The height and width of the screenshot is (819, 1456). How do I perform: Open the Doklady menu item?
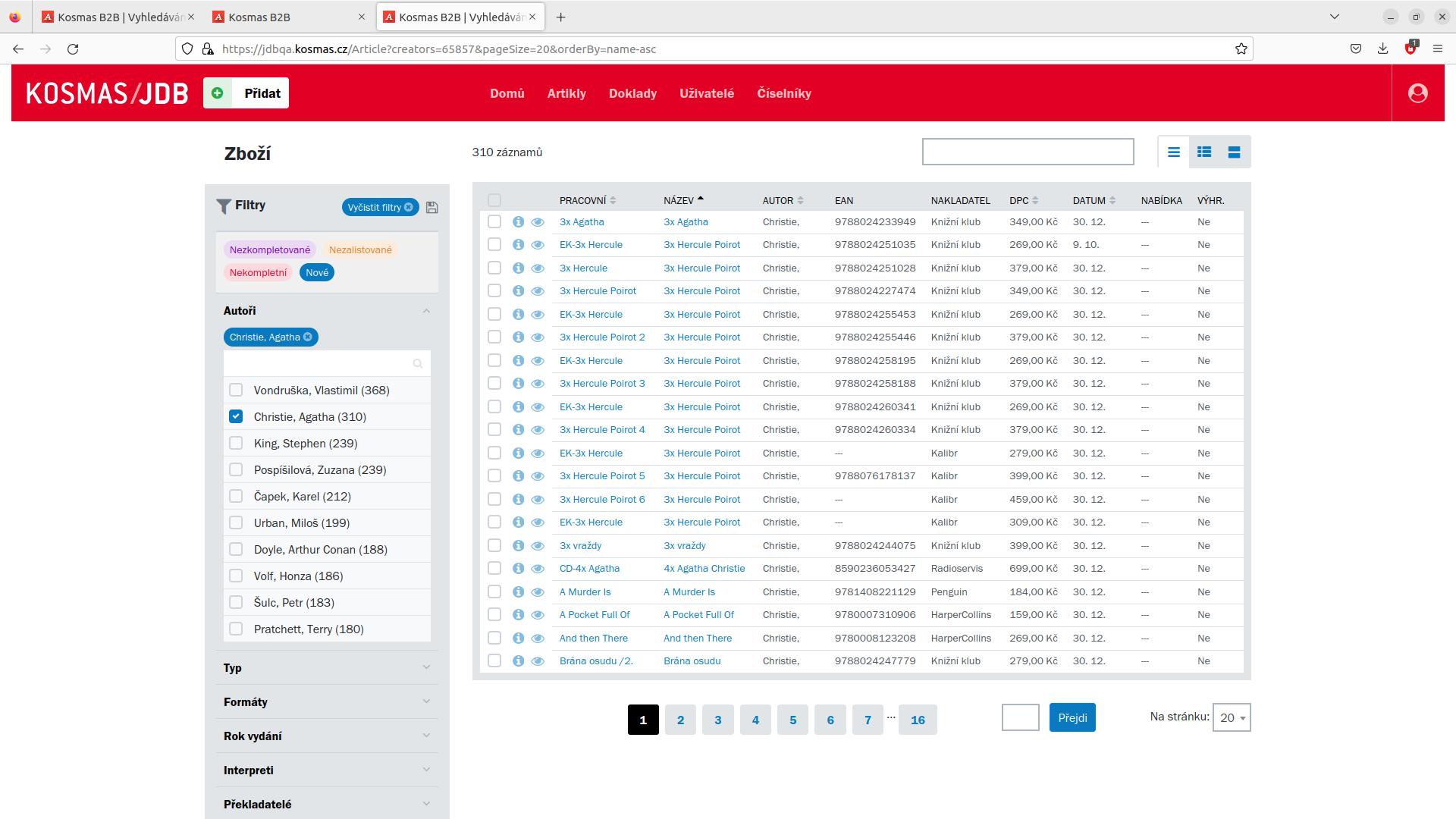[x=632, y=93]
